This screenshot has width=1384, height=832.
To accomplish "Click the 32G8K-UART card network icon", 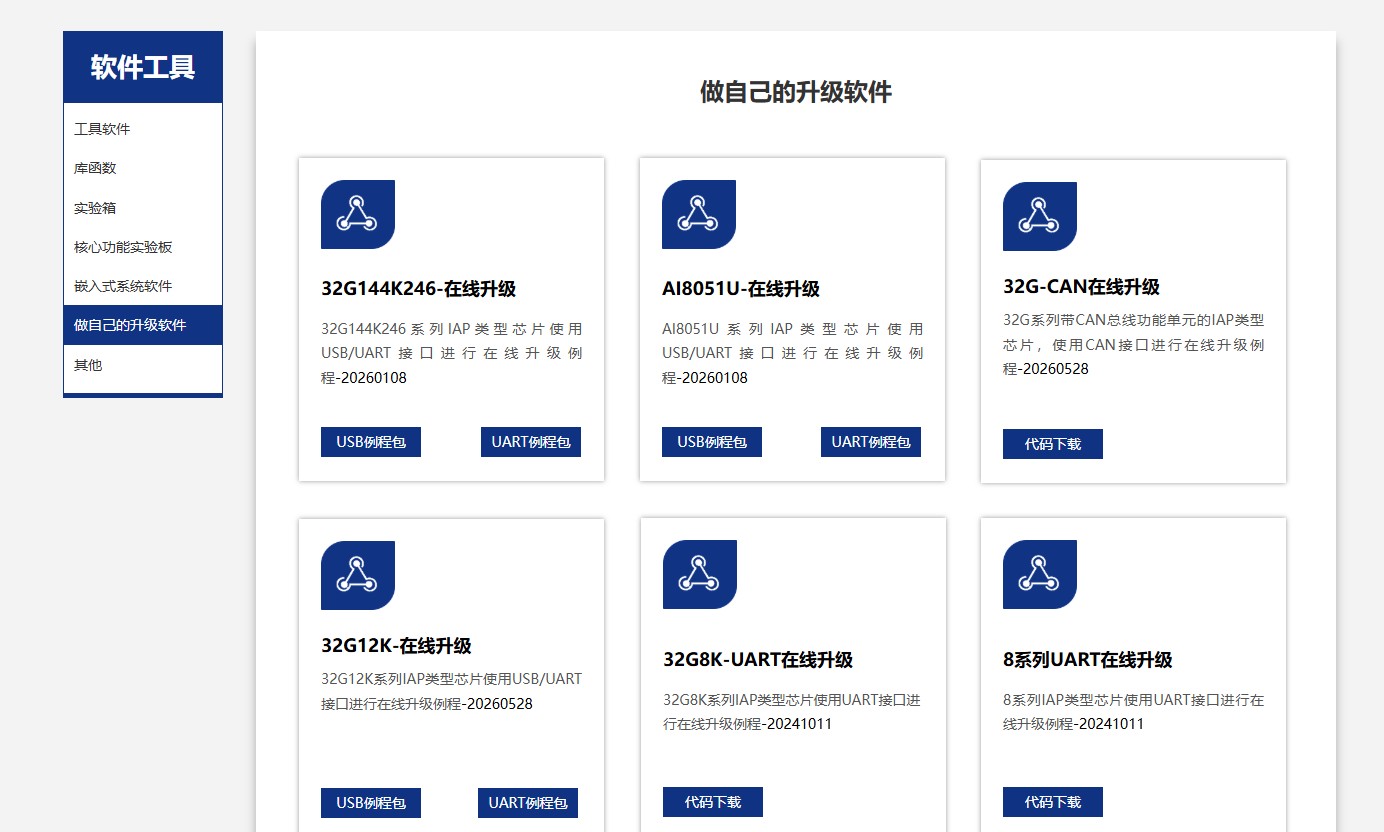I will pos(700,574).
